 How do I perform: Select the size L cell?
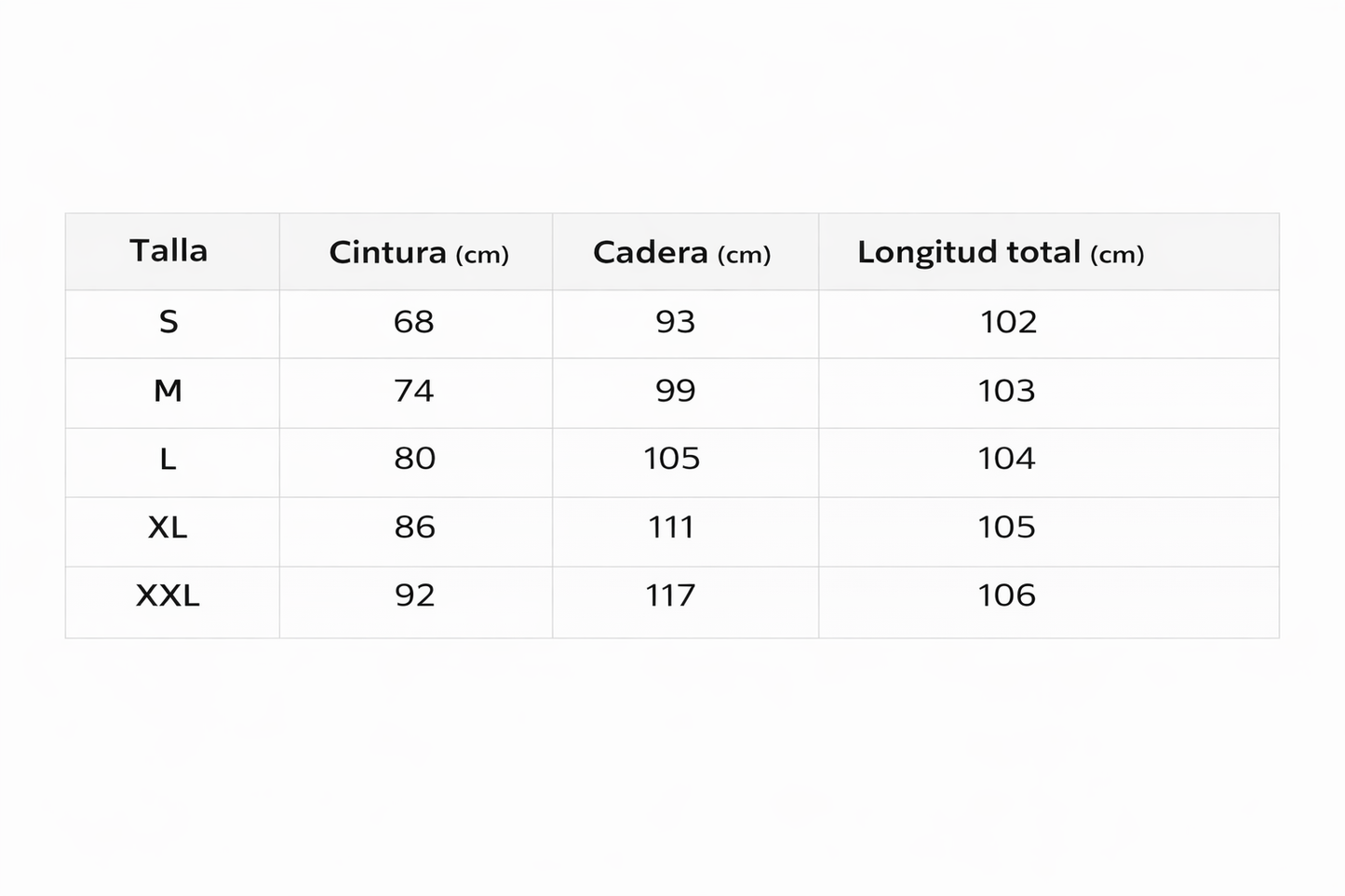(x=168, y=459)
